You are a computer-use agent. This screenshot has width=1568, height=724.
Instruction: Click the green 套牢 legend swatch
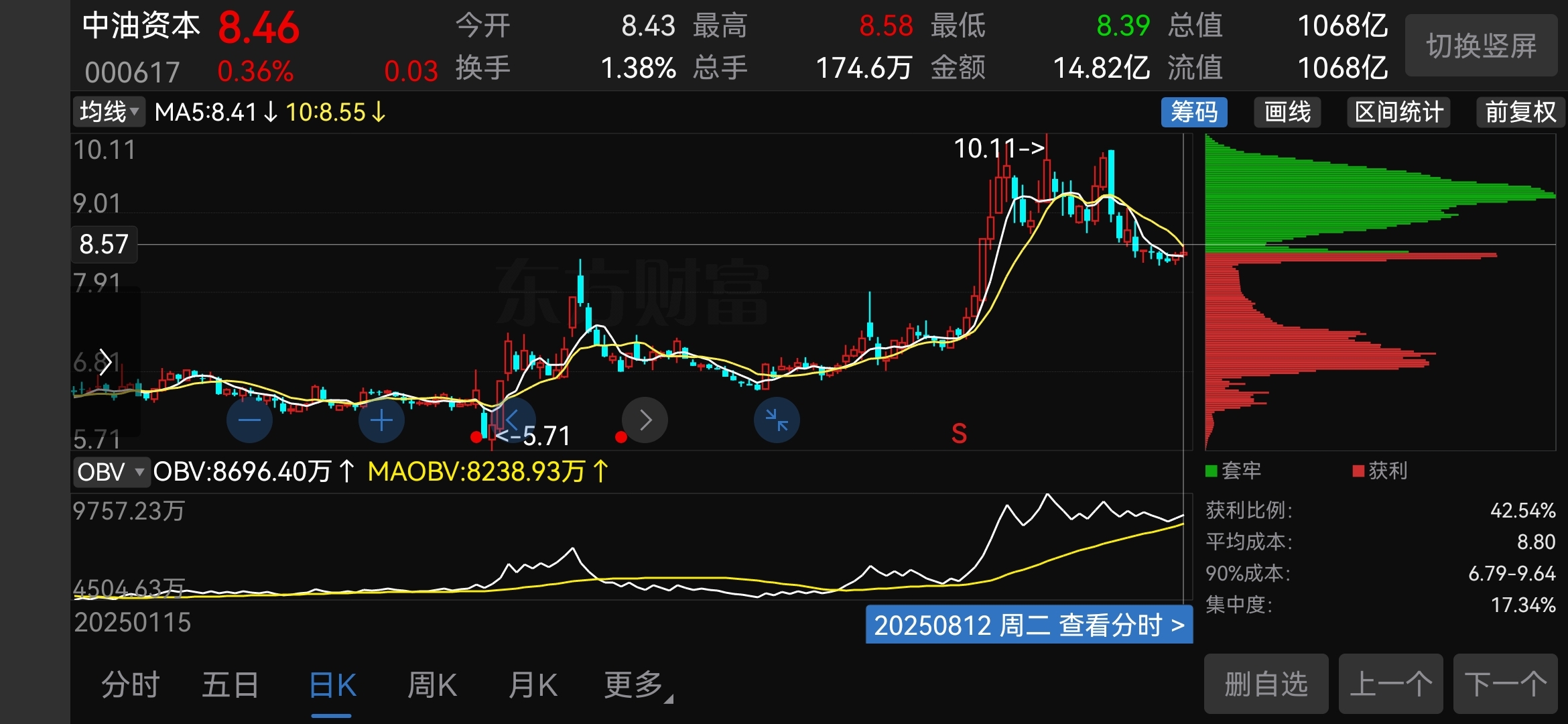point(1211,471)
